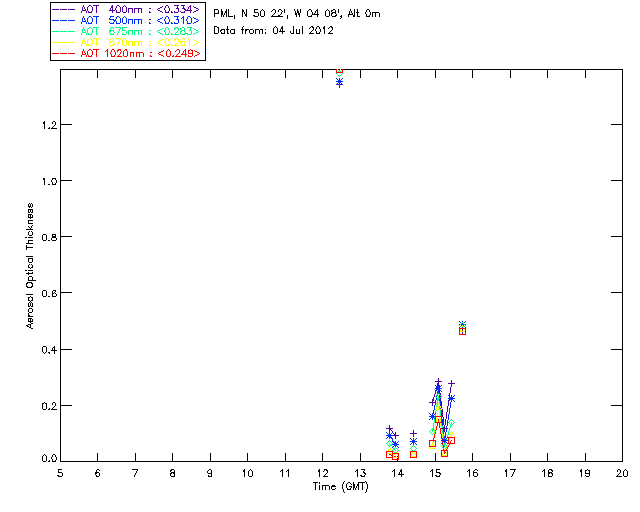The width and height of the screenshot is (640, 512).
Task: Click the x-axis tick label '6'
Action: (x=98, y=473)
